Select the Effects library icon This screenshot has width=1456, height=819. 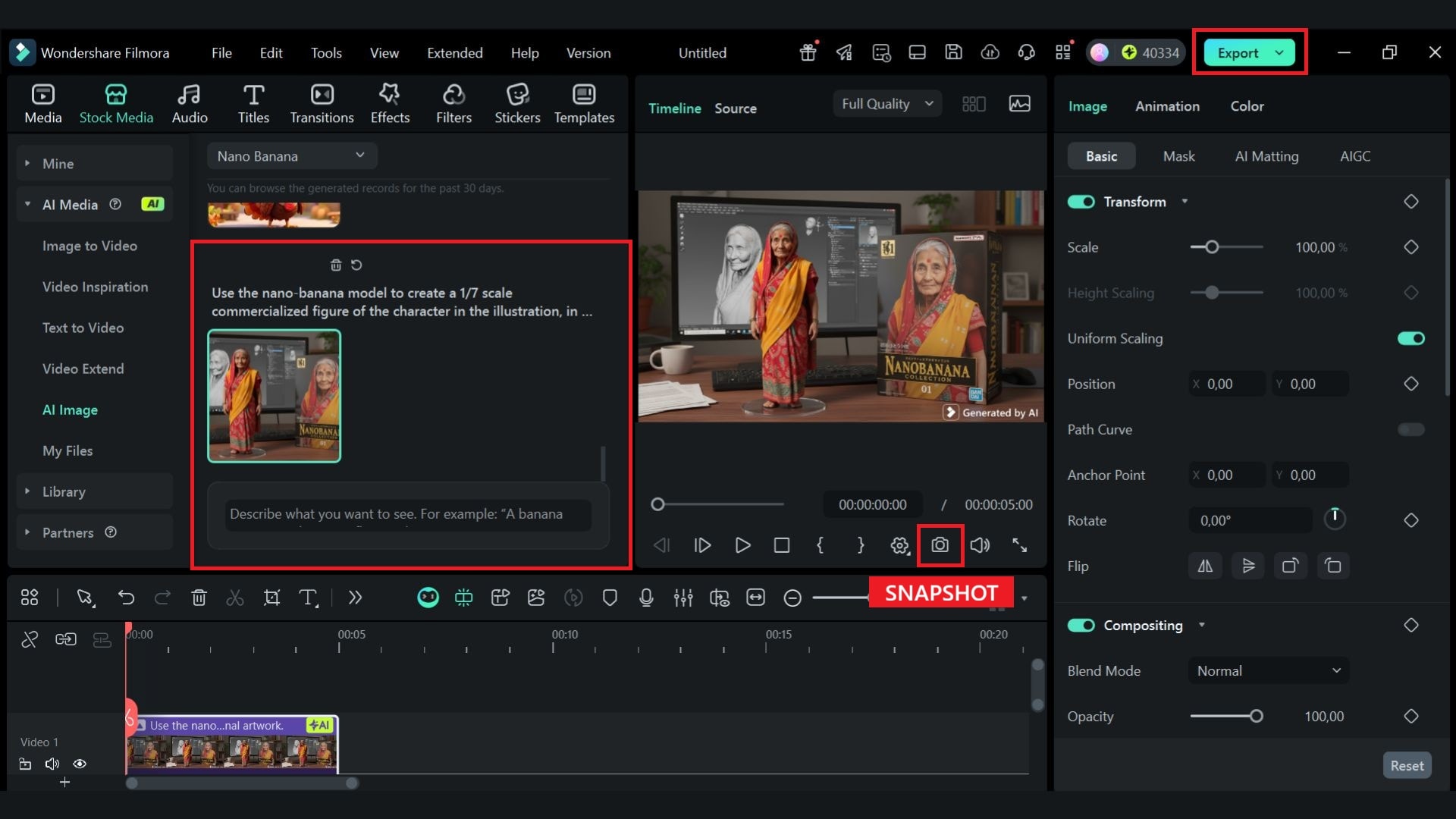(x=390, y=103)
